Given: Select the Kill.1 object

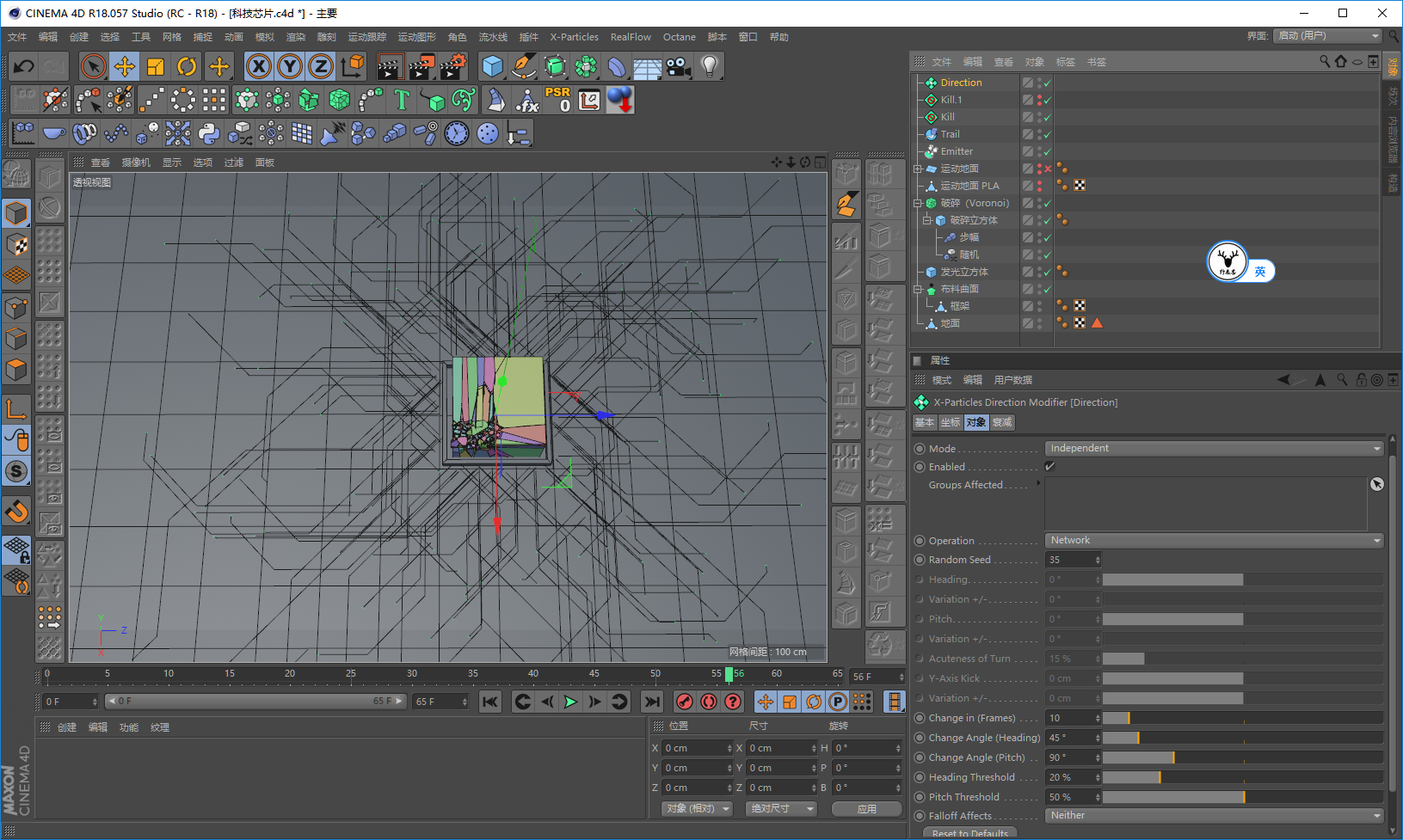Looking at the screenshot, I should [951, 100].
